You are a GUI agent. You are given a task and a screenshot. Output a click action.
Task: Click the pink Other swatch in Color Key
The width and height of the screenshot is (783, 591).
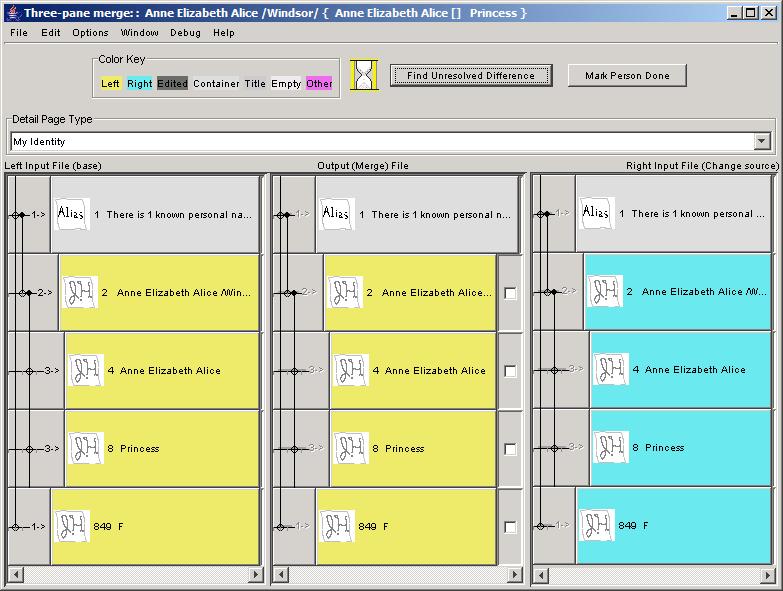click(319, 83)
